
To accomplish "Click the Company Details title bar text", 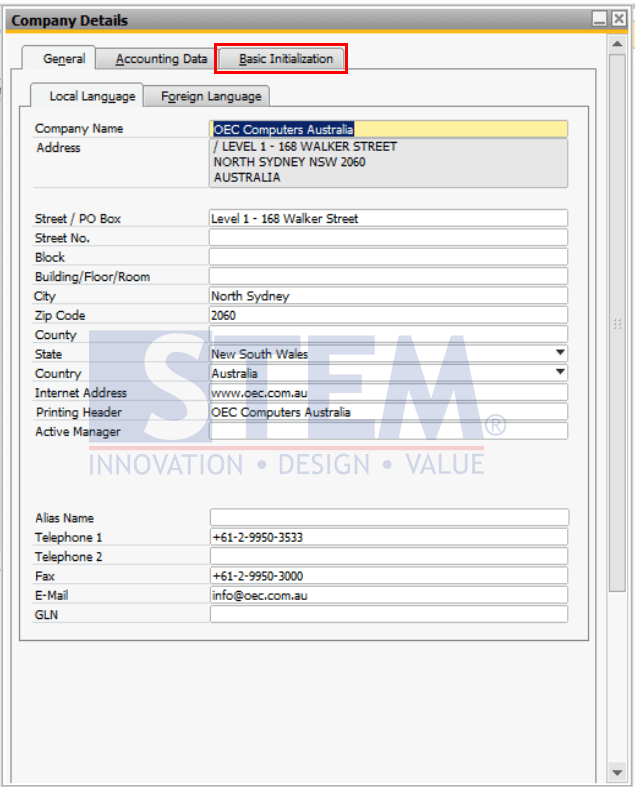I will [70, 21].
